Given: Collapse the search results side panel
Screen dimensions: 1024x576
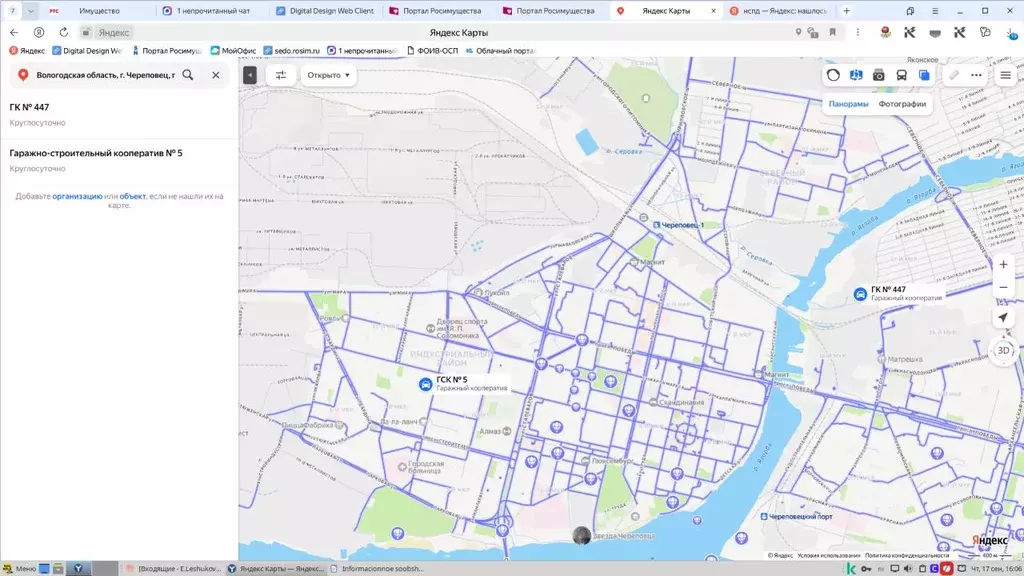Looking at the screenshot, I should point(250,75).
